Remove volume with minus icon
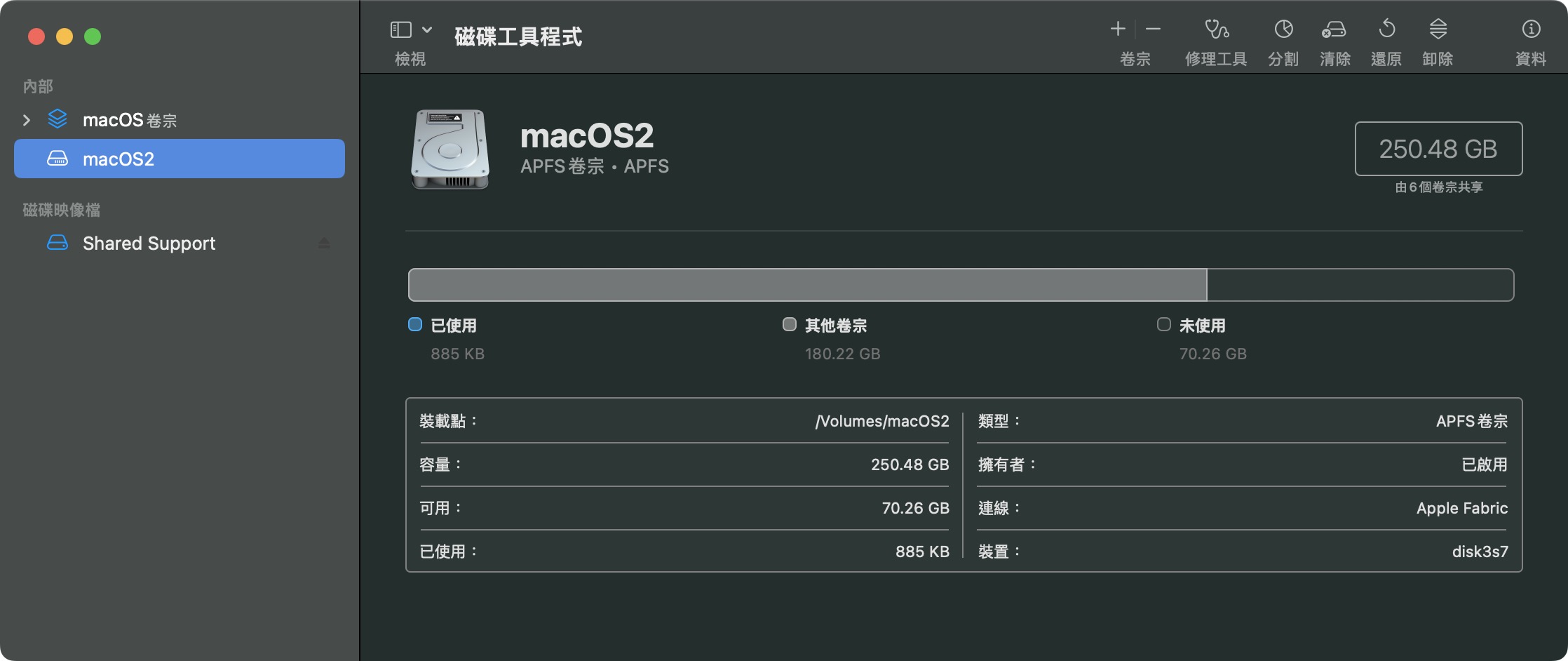This screenshot has width=1568, height=661. coord(1153,29)
